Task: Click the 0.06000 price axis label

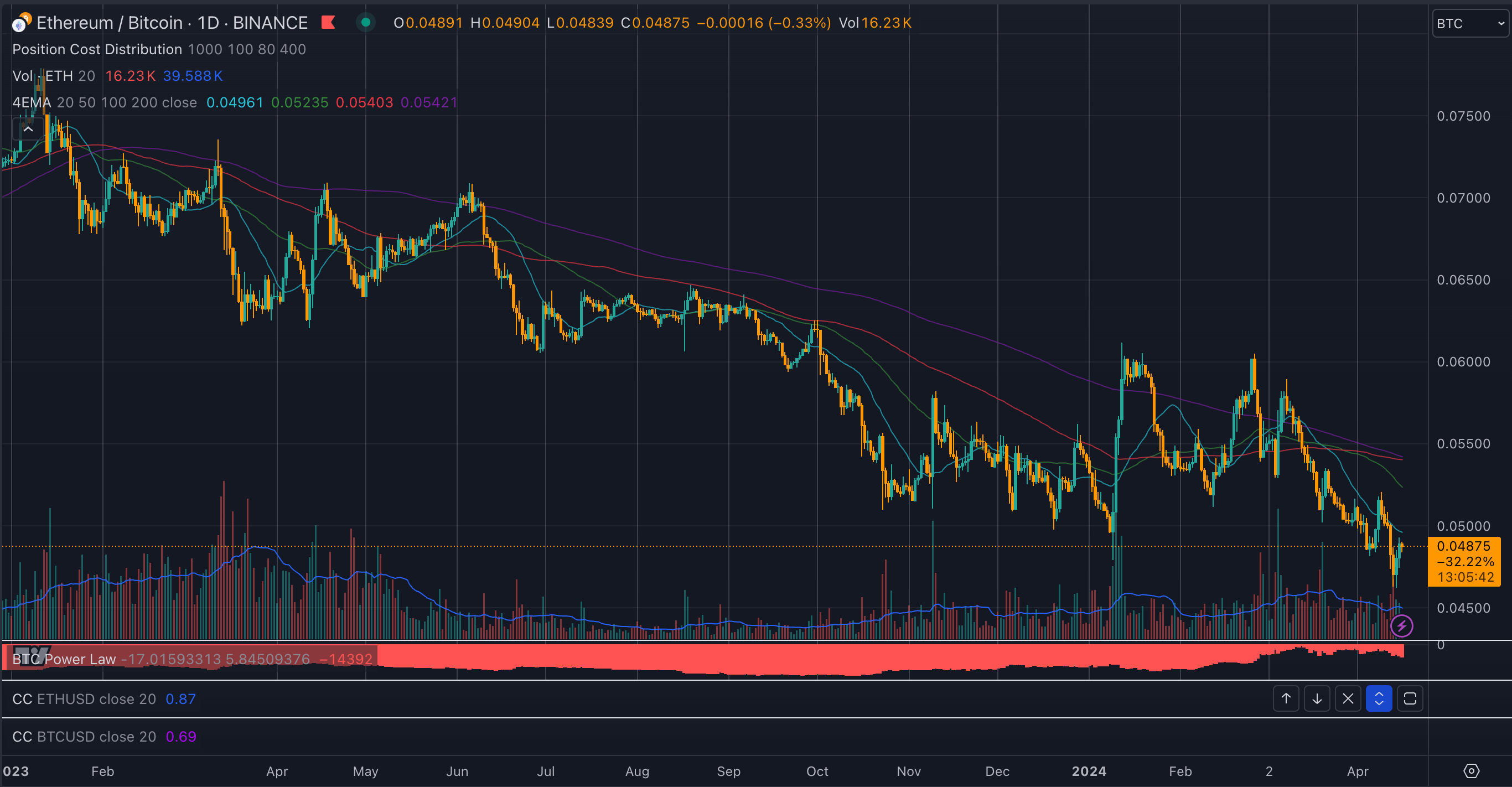Action: point(1463,361)
